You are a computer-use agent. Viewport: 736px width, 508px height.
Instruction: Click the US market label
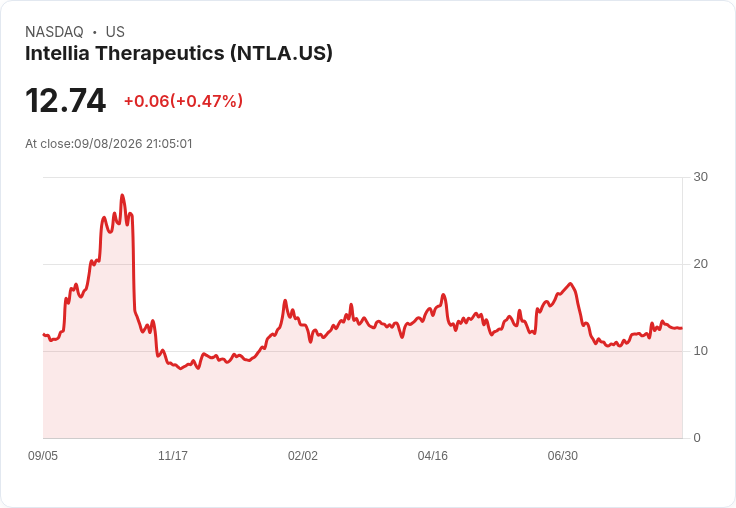click(x=115, y=31)
